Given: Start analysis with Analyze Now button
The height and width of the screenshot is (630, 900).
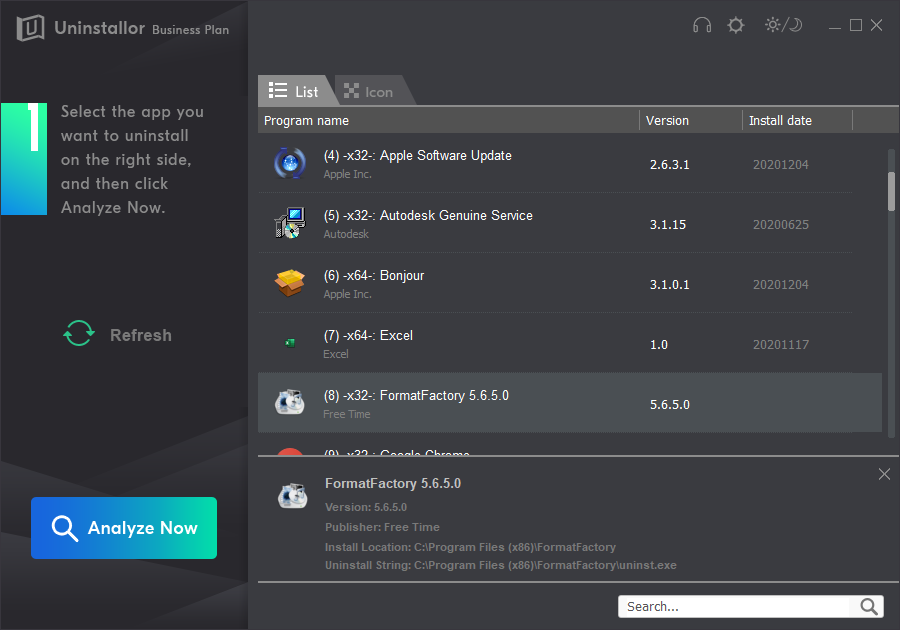Looking at the screenshot, I should pyautogui.click(x=124, y=528).
